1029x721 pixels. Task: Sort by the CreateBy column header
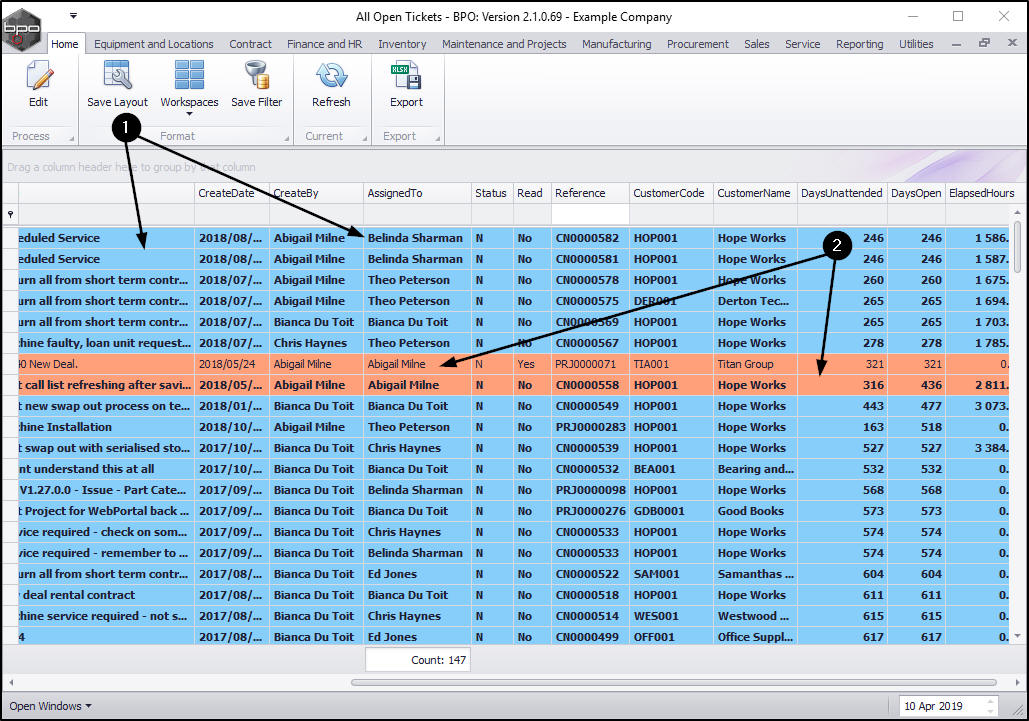tap(316, 193)
